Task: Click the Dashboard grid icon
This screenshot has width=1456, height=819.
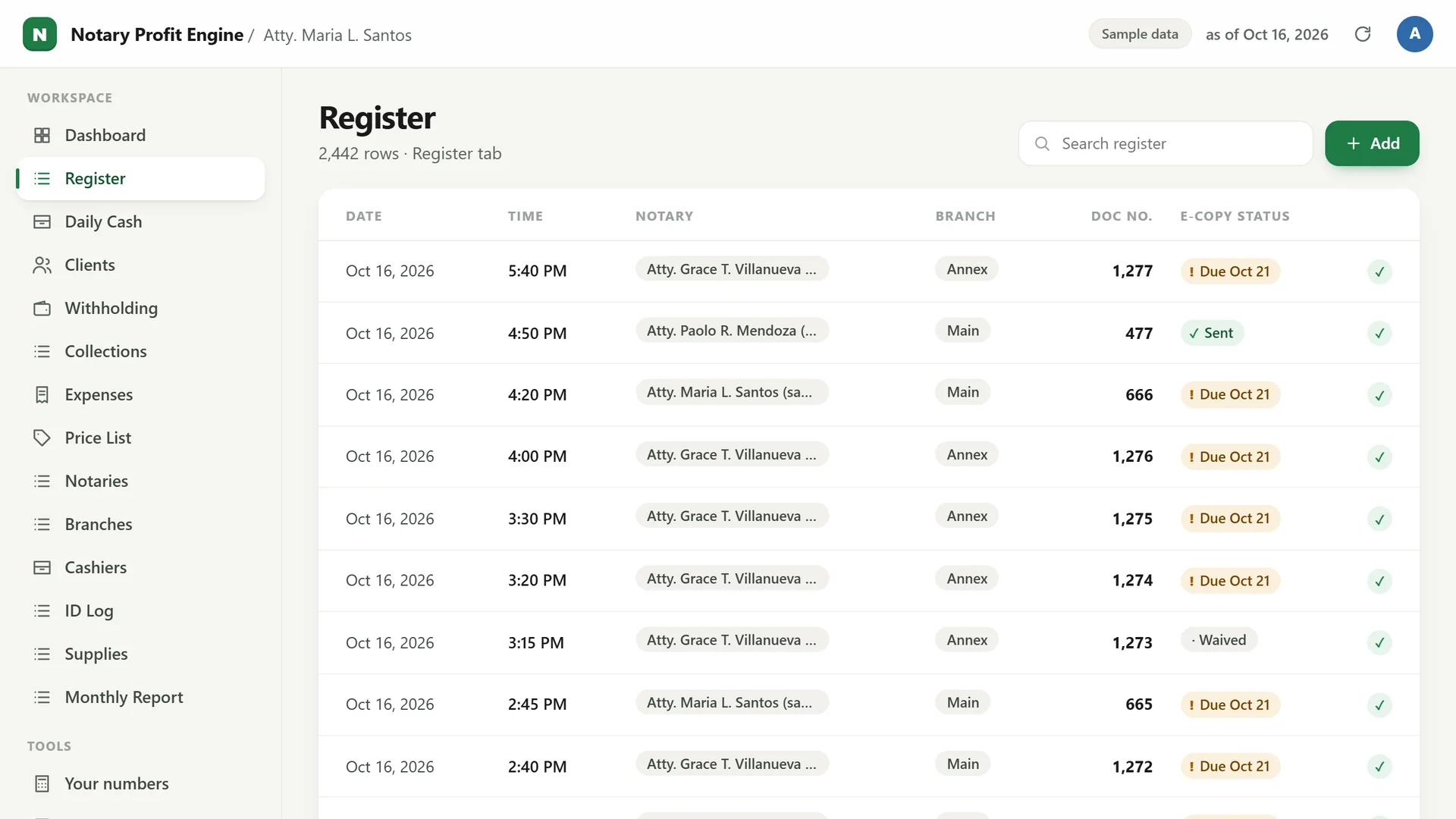Action: coord(42,135)
